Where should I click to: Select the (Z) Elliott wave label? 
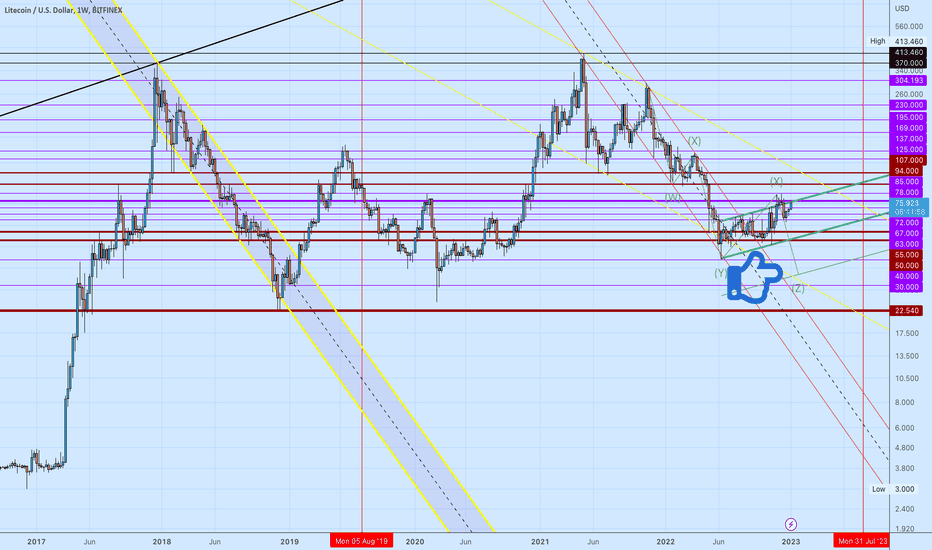click(x=798, y=288)
